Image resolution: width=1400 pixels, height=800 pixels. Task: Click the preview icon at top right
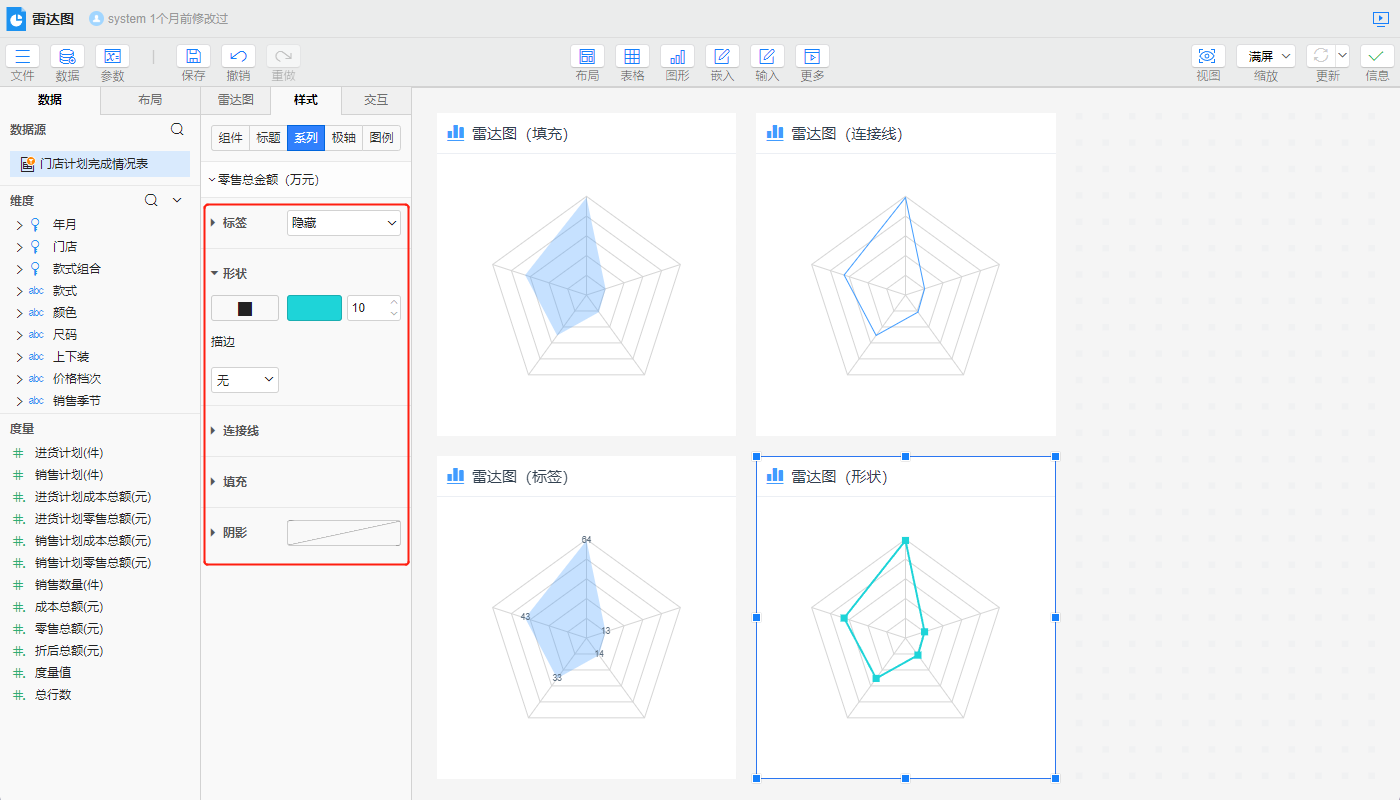pos(1380,19)
